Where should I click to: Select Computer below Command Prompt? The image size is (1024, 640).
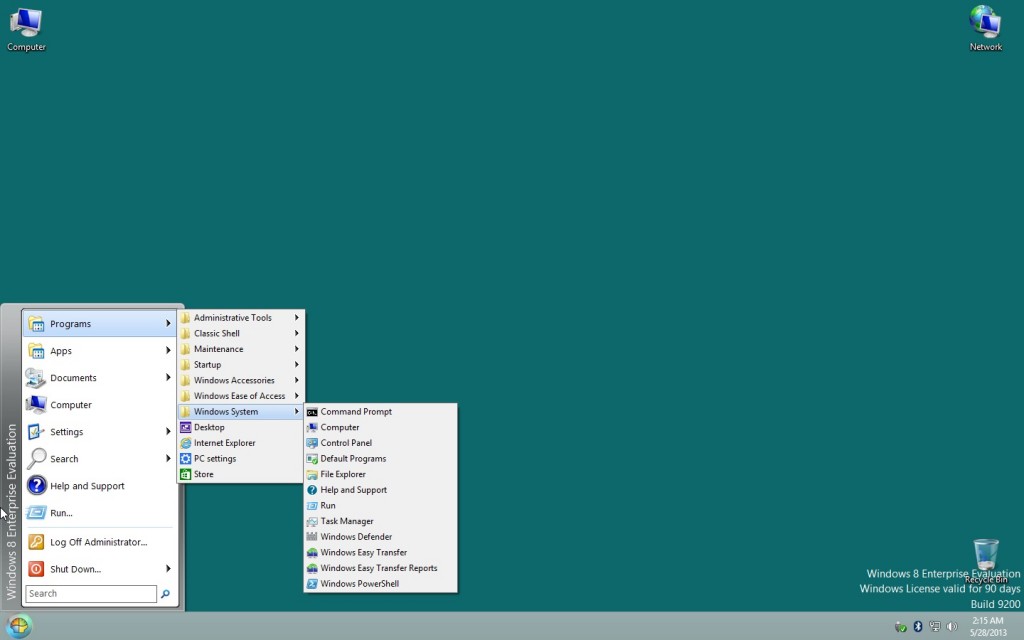(x=380, y=427)
